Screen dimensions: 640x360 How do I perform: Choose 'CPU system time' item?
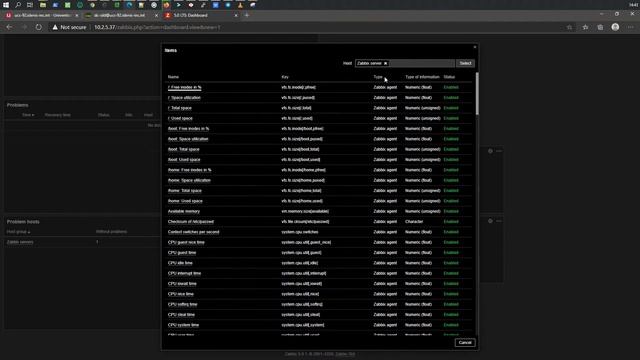183,325
